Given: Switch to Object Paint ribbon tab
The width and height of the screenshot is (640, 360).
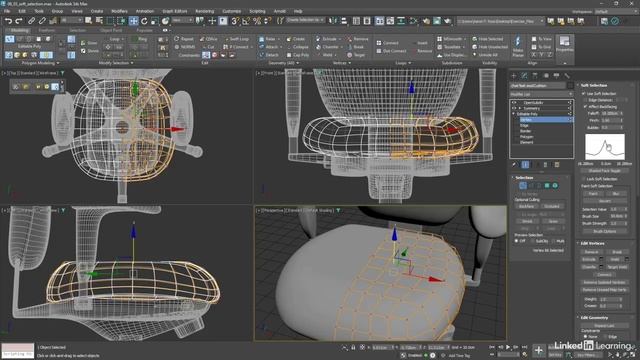Looking at the screenshot, I should pos(111,30).
